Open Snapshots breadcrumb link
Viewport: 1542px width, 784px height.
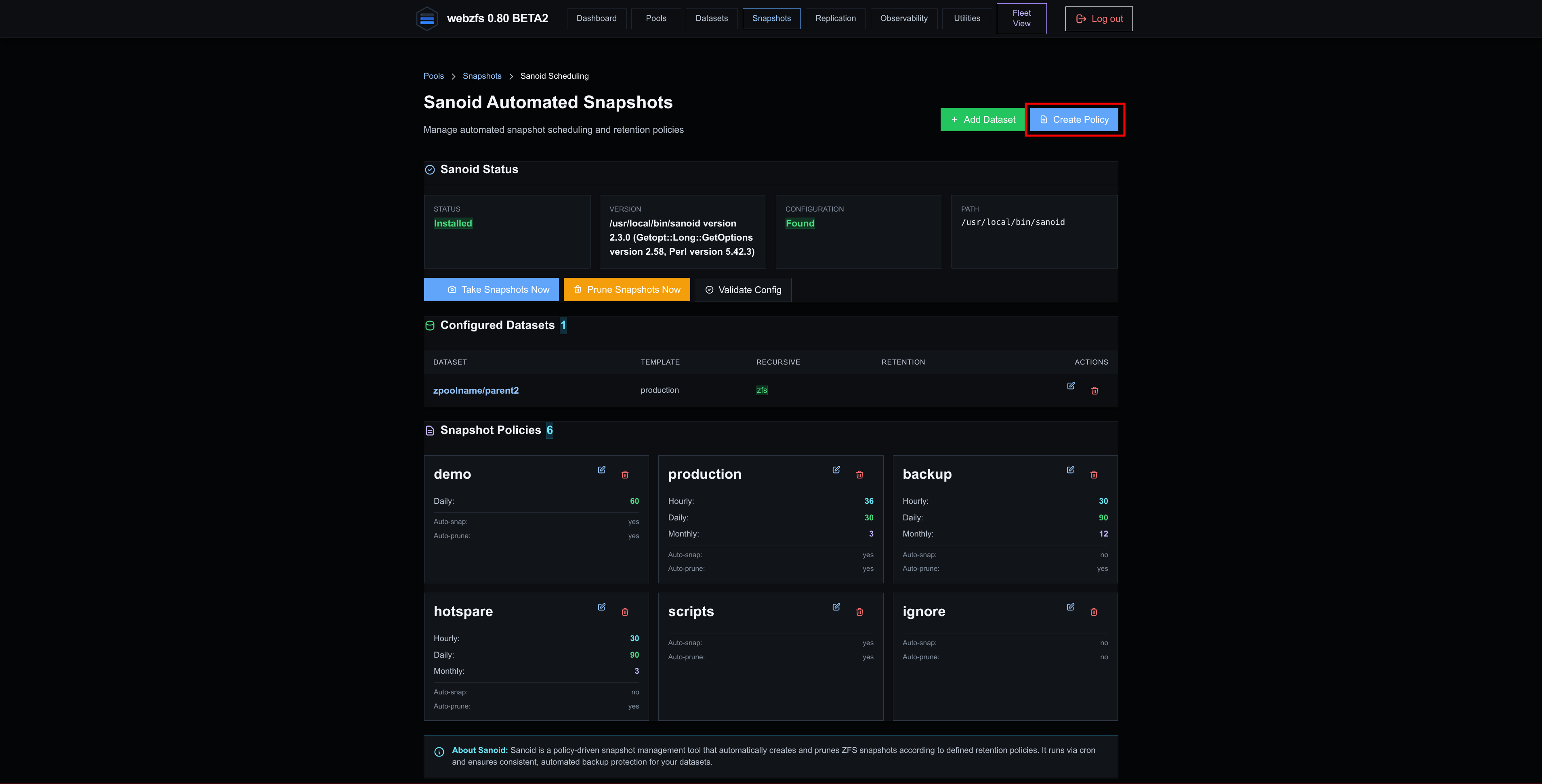482,76
